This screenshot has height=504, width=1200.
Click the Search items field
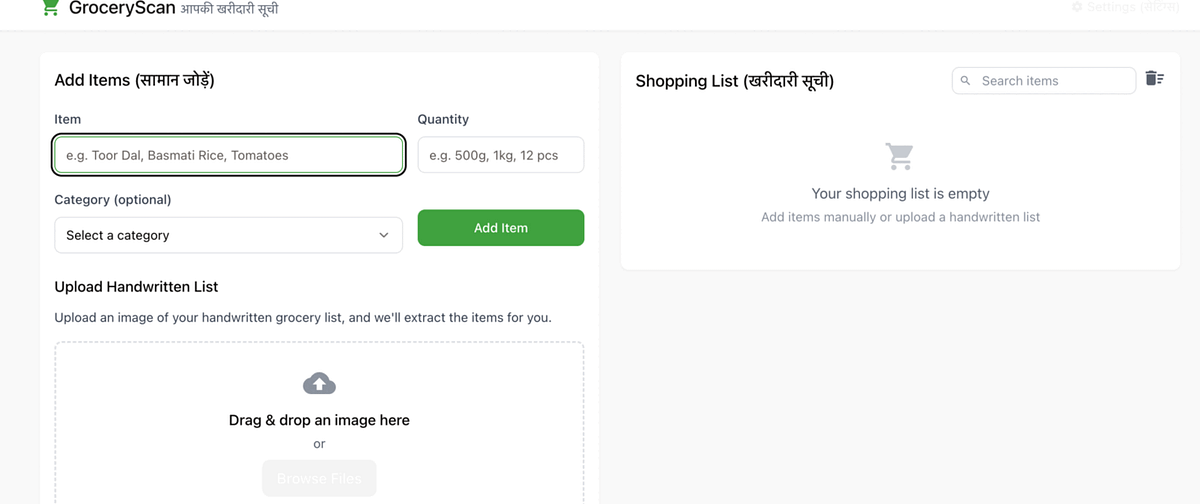[x=1044, y=81]
